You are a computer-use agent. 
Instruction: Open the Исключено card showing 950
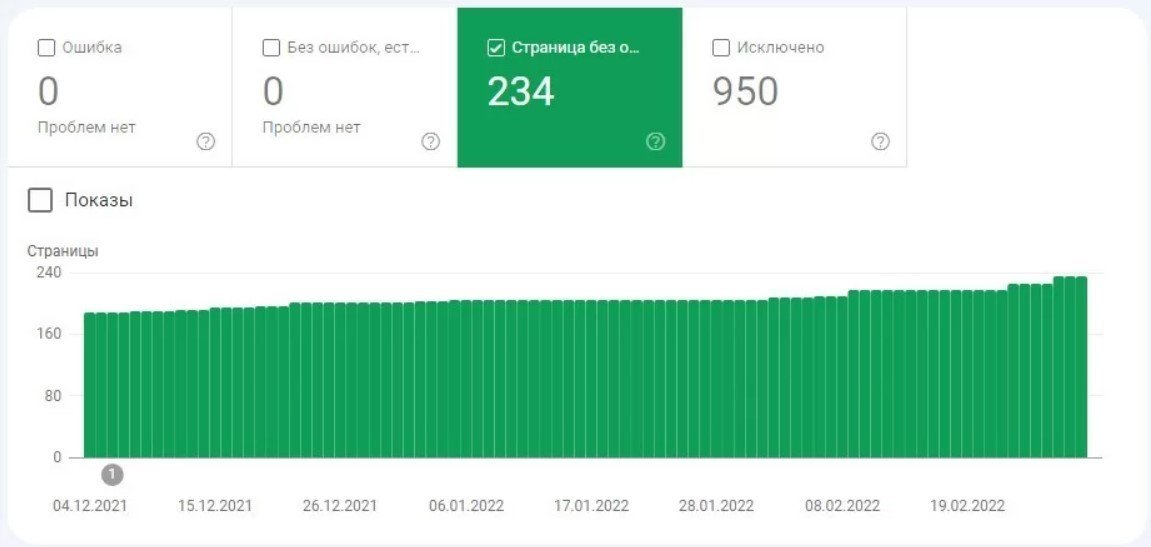click(745, 92)
